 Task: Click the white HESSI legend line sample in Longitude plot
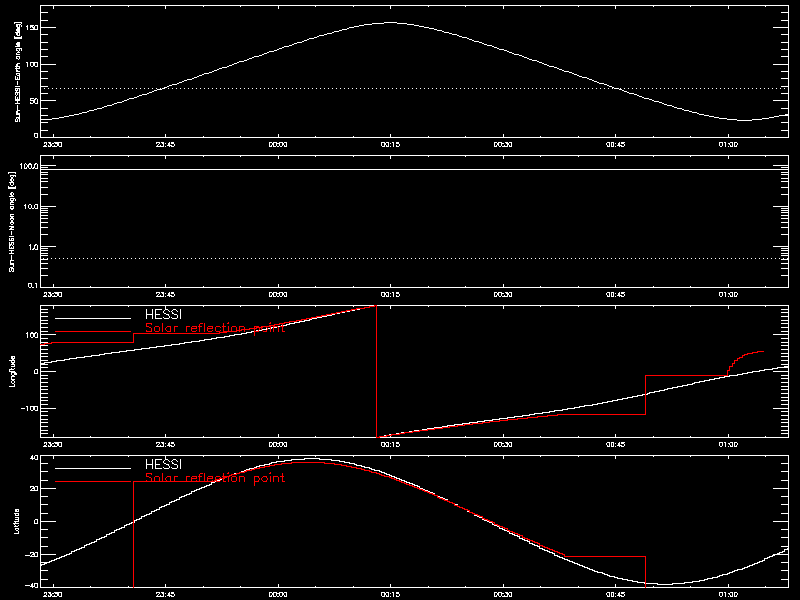pos(93,318)
